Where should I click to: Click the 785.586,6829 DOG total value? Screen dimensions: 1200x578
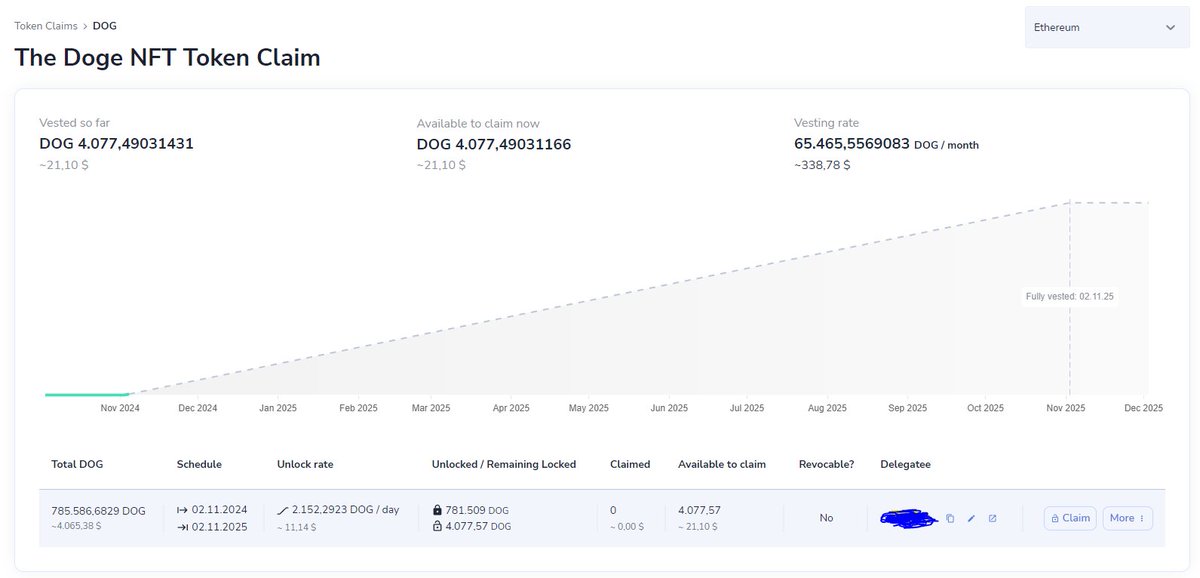(98, 511)
